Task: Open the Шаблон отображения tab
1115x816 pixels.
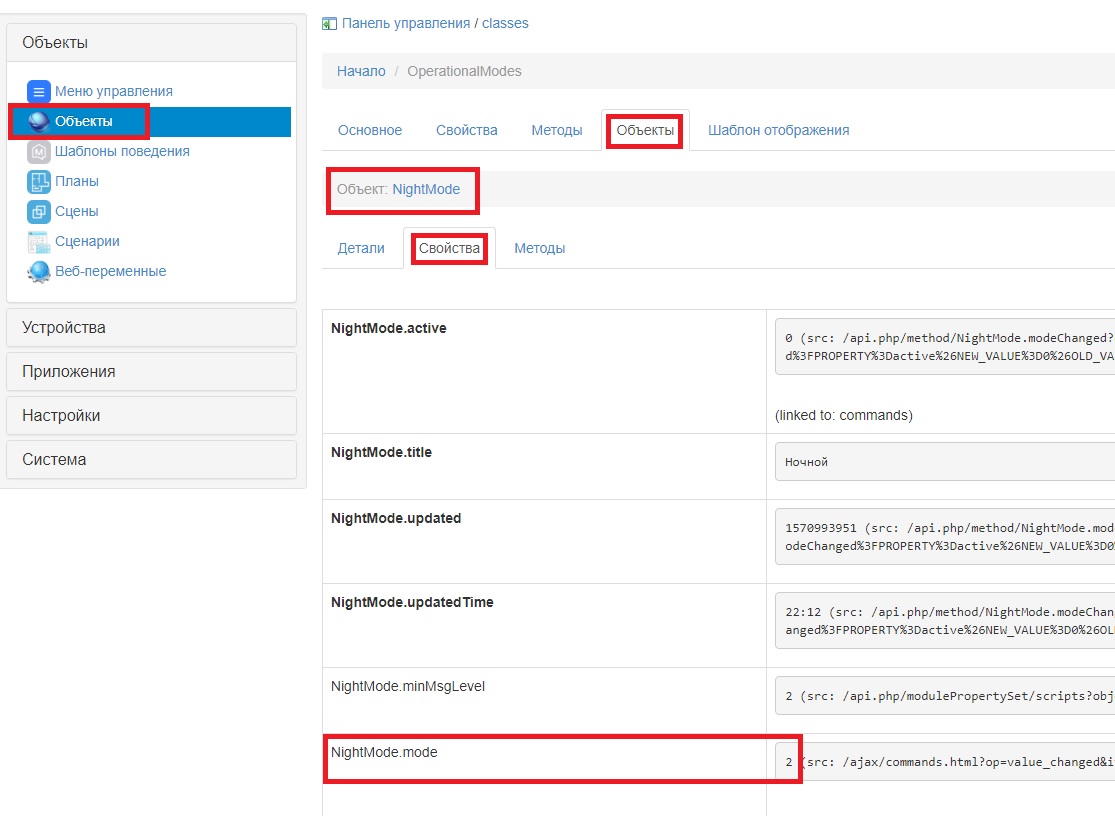Action: point(779,129)
